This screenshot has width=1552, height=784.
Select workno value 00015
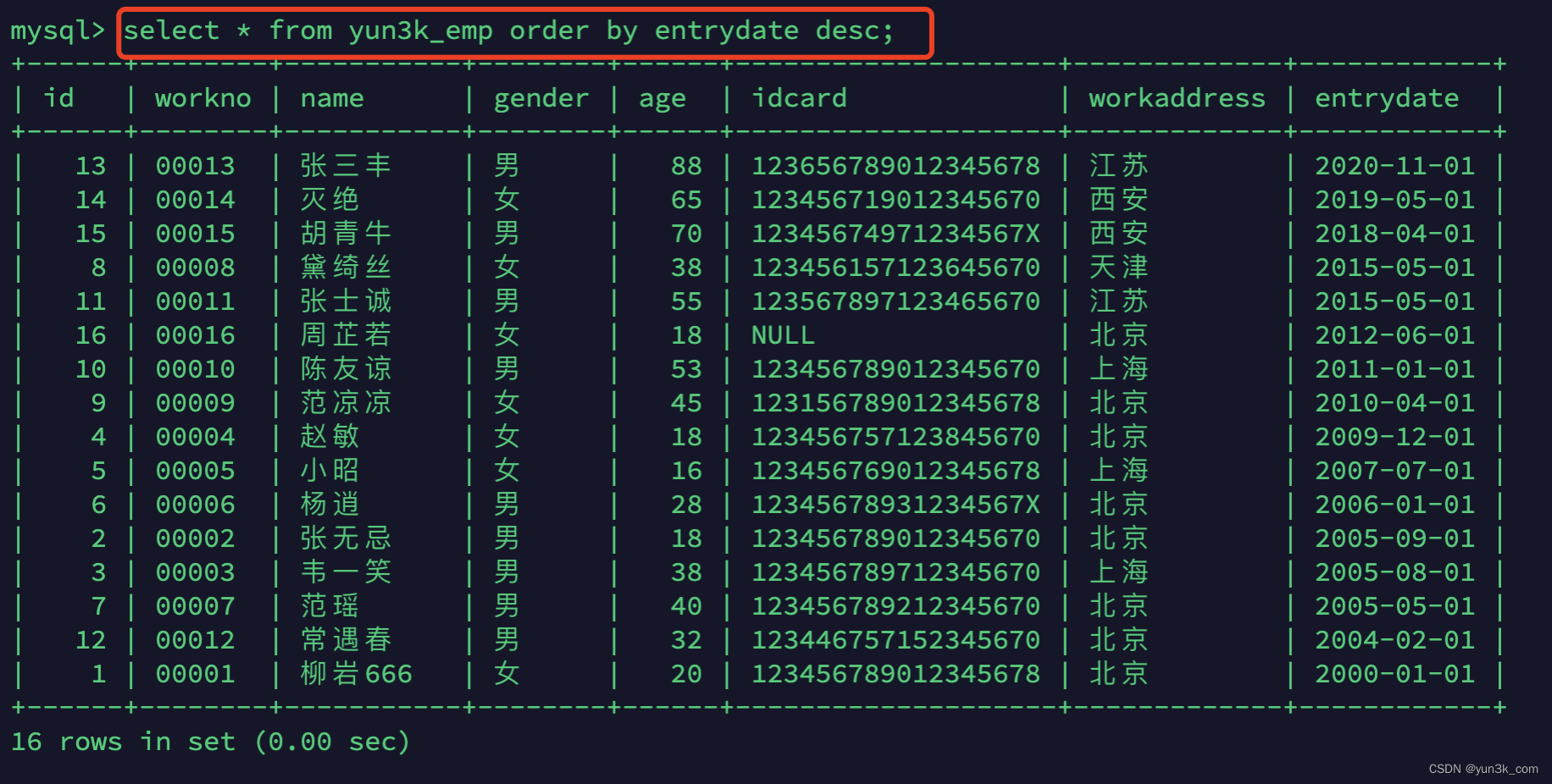pyautogui.click(x=195, y=234)
